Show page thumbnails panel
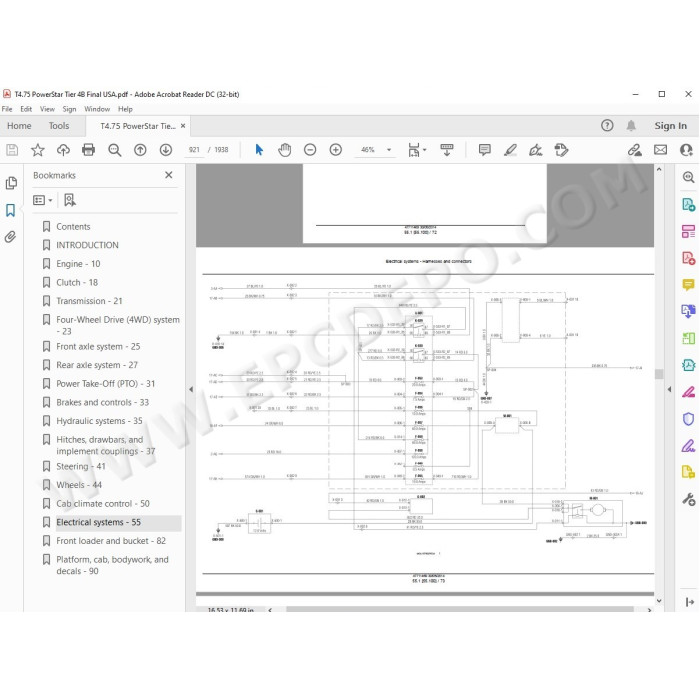The width and height of the screenshot is (700, 700). (x=11, y=183)
